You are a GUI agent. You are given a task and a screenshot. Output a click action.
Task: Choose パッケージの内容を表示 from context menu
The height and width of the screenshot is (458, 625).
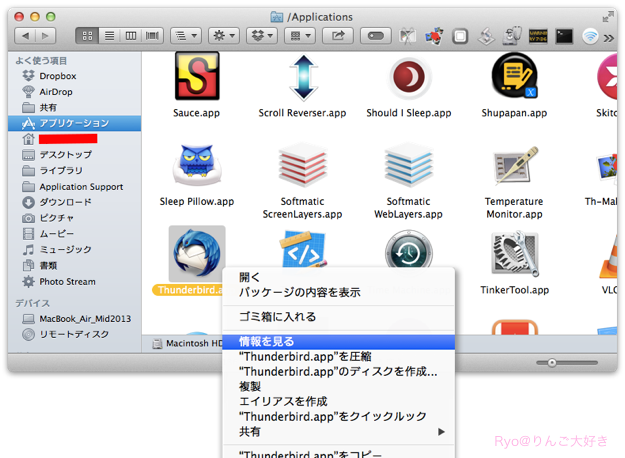pyautogui.click(x=338, y=292)
